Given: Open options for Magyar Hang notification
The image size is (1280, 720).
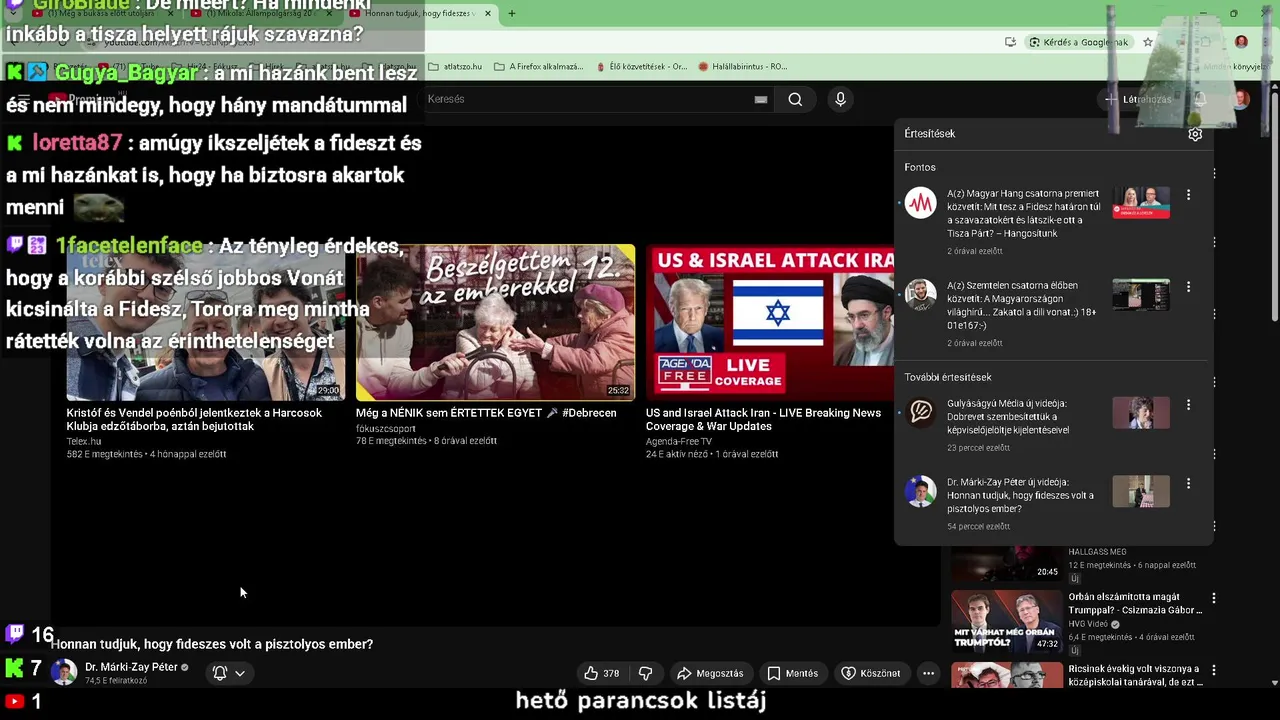Looking at the screenshot, I should (x=1188, y=195).
